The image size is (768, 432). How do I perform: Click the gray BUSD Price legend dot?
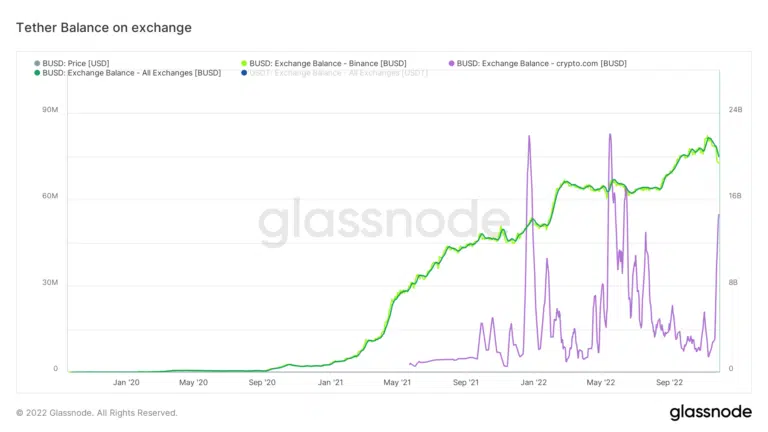click(38, 63)
